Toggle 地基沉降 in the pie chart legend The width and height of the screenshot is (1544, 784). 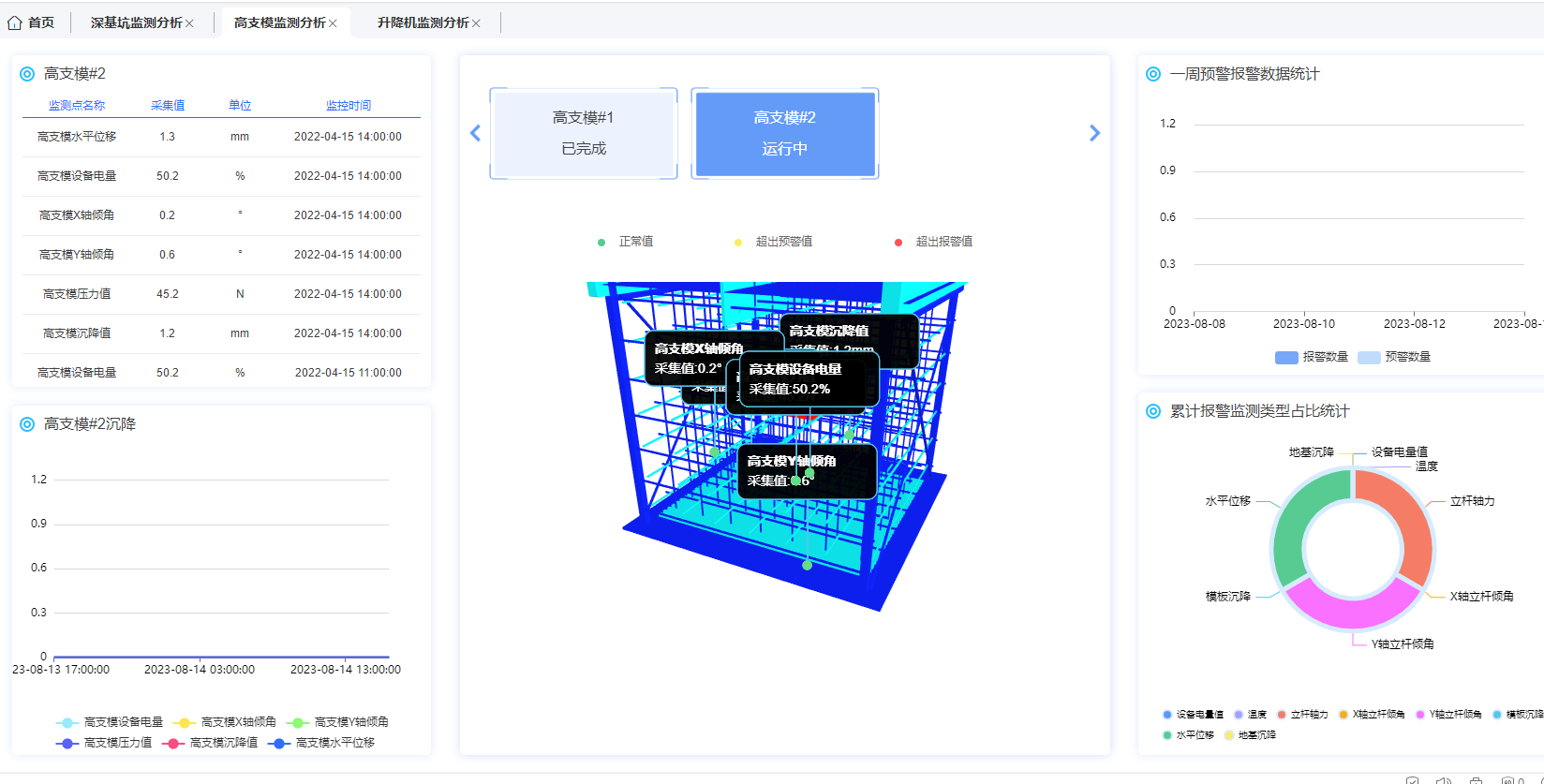1250,735
